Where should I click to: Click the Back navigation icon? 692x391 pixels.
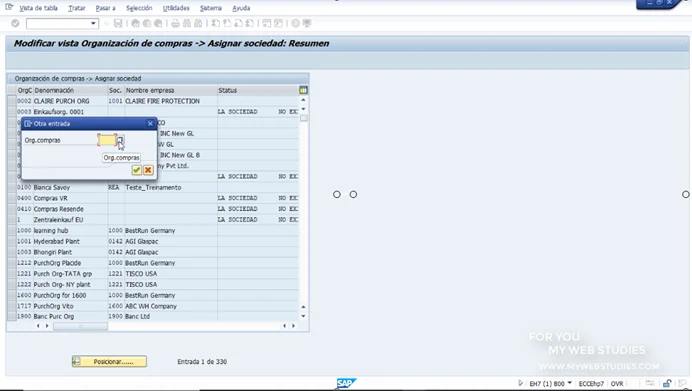[x=135, y=23]
